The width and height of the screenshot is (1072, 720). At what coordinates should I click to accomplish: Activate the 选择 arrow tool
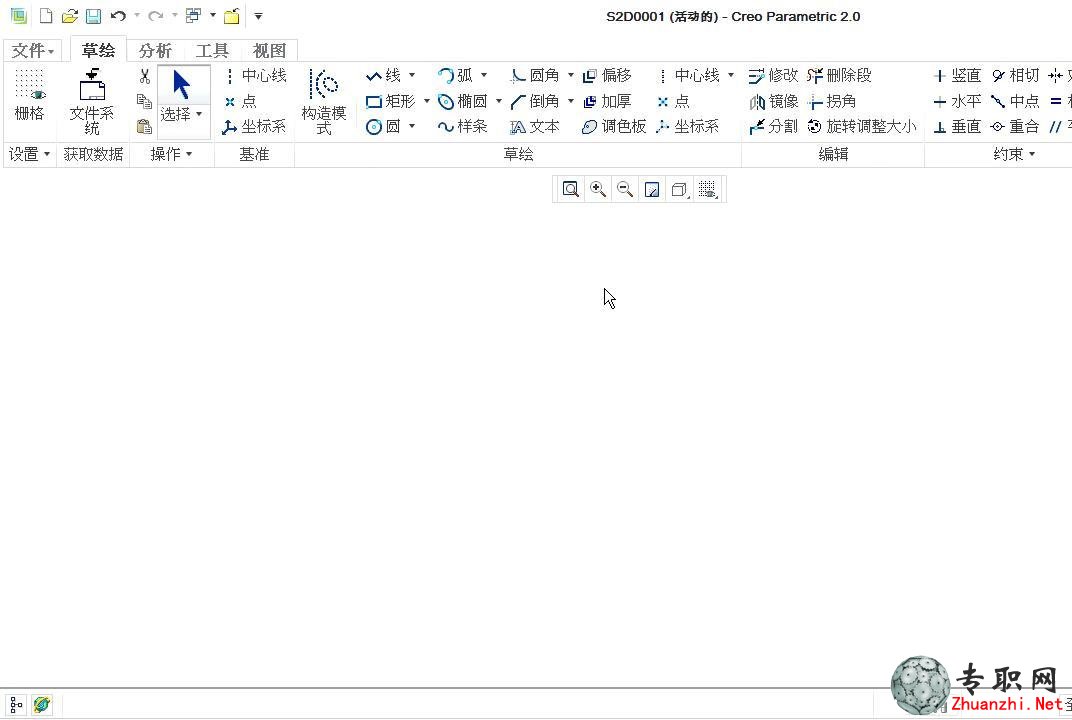pos(182,85)
